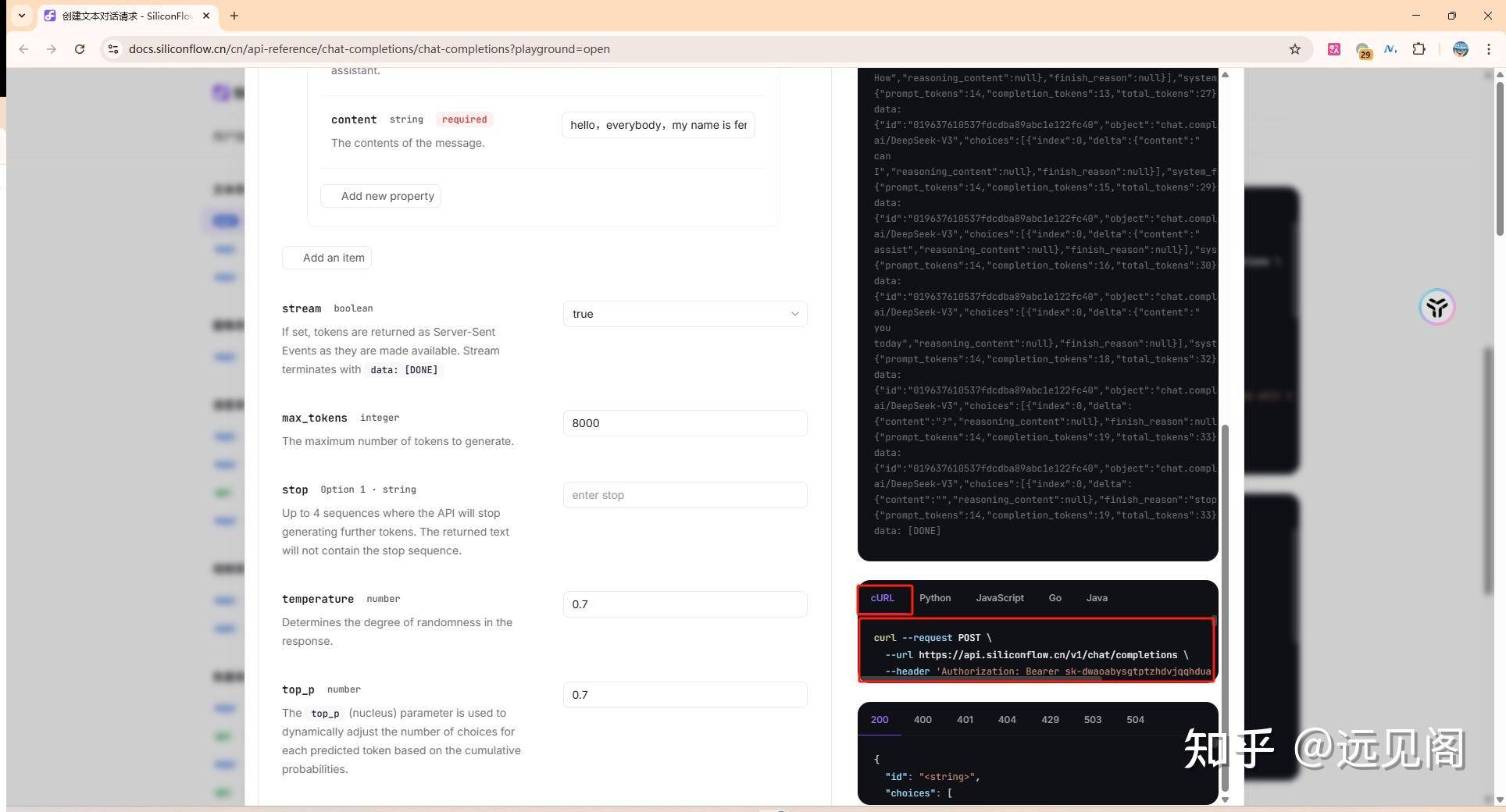Select the 404 response tab
Viewport: 1506px width, 812px height.
click(1007, 720)
